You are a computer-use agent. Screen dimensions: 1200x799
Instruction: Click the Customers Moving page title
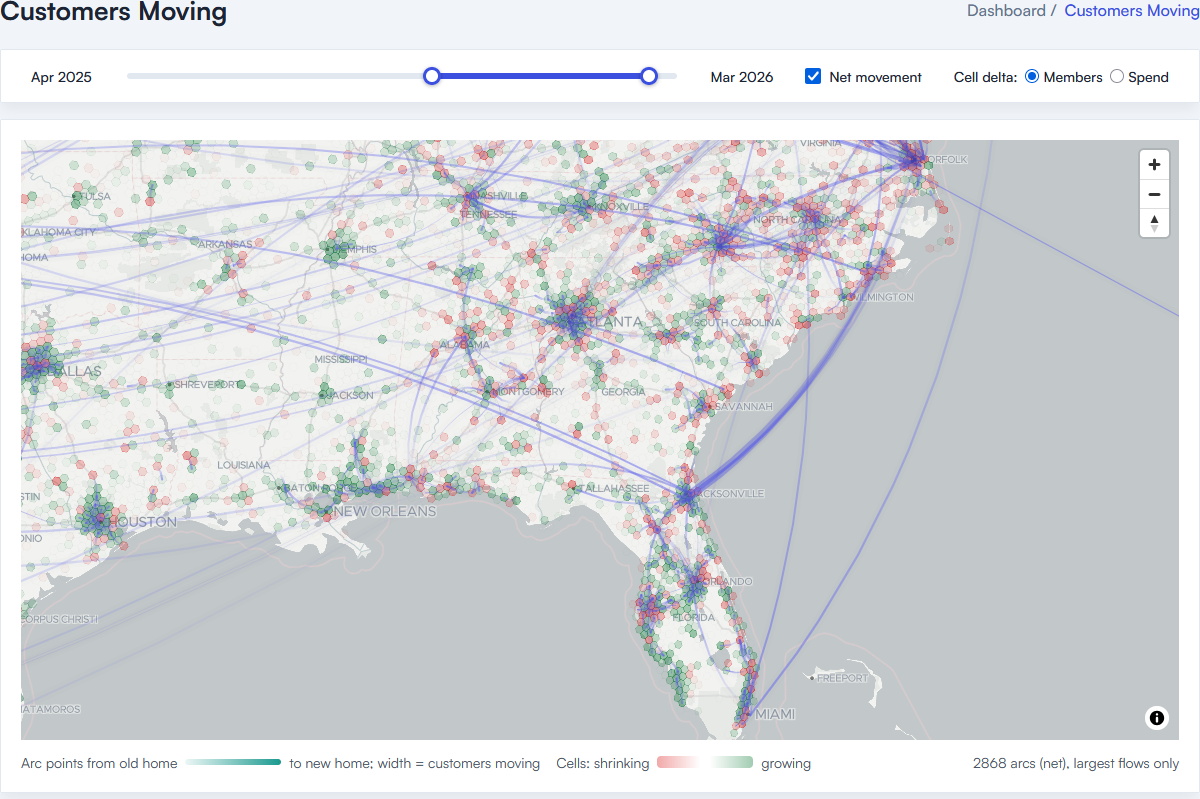point(113,12)
